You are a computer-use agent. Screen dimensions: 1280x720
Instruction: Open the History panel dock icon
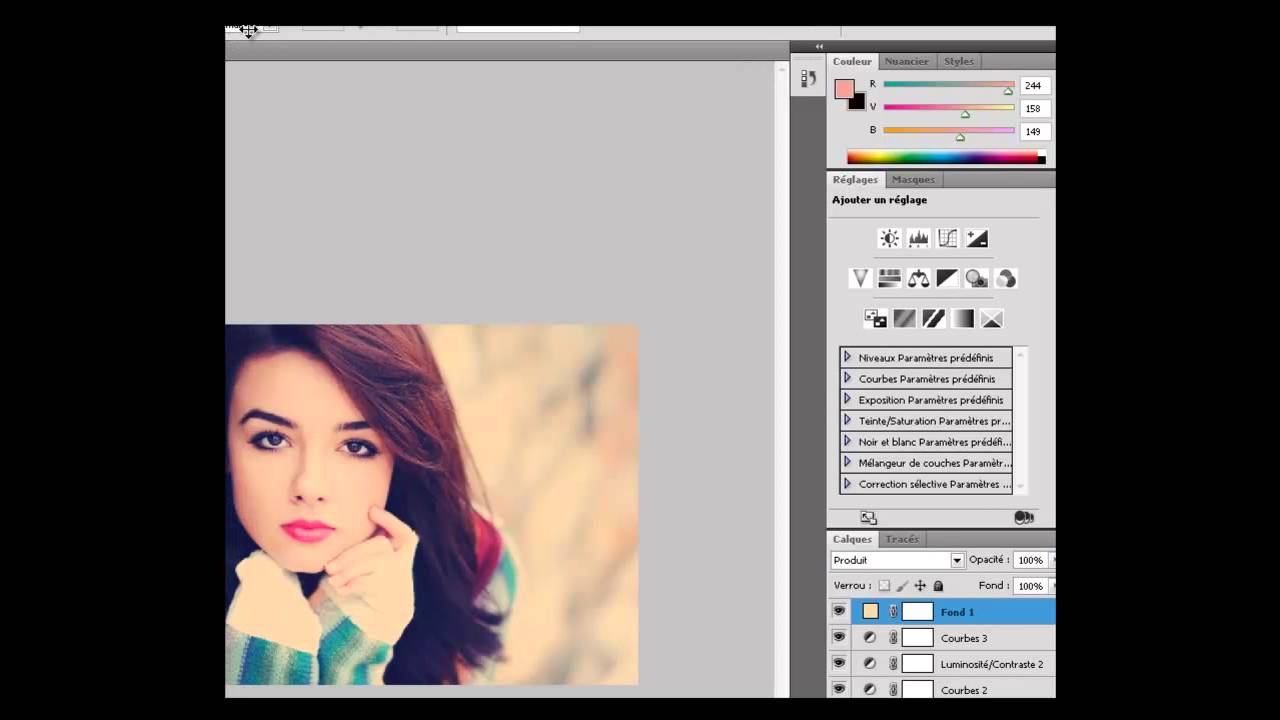[x=808, y=79]
